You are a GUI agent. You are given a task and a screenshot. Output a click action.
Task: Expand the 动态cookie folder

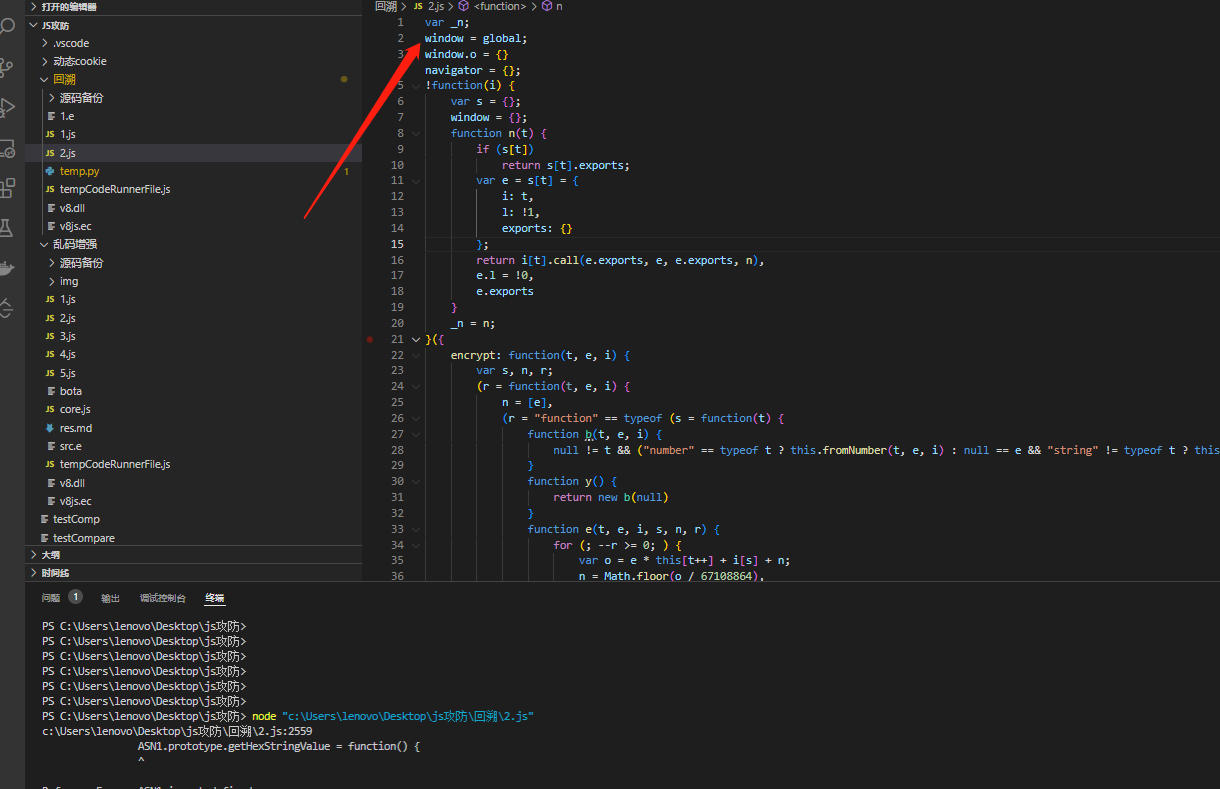45,61
